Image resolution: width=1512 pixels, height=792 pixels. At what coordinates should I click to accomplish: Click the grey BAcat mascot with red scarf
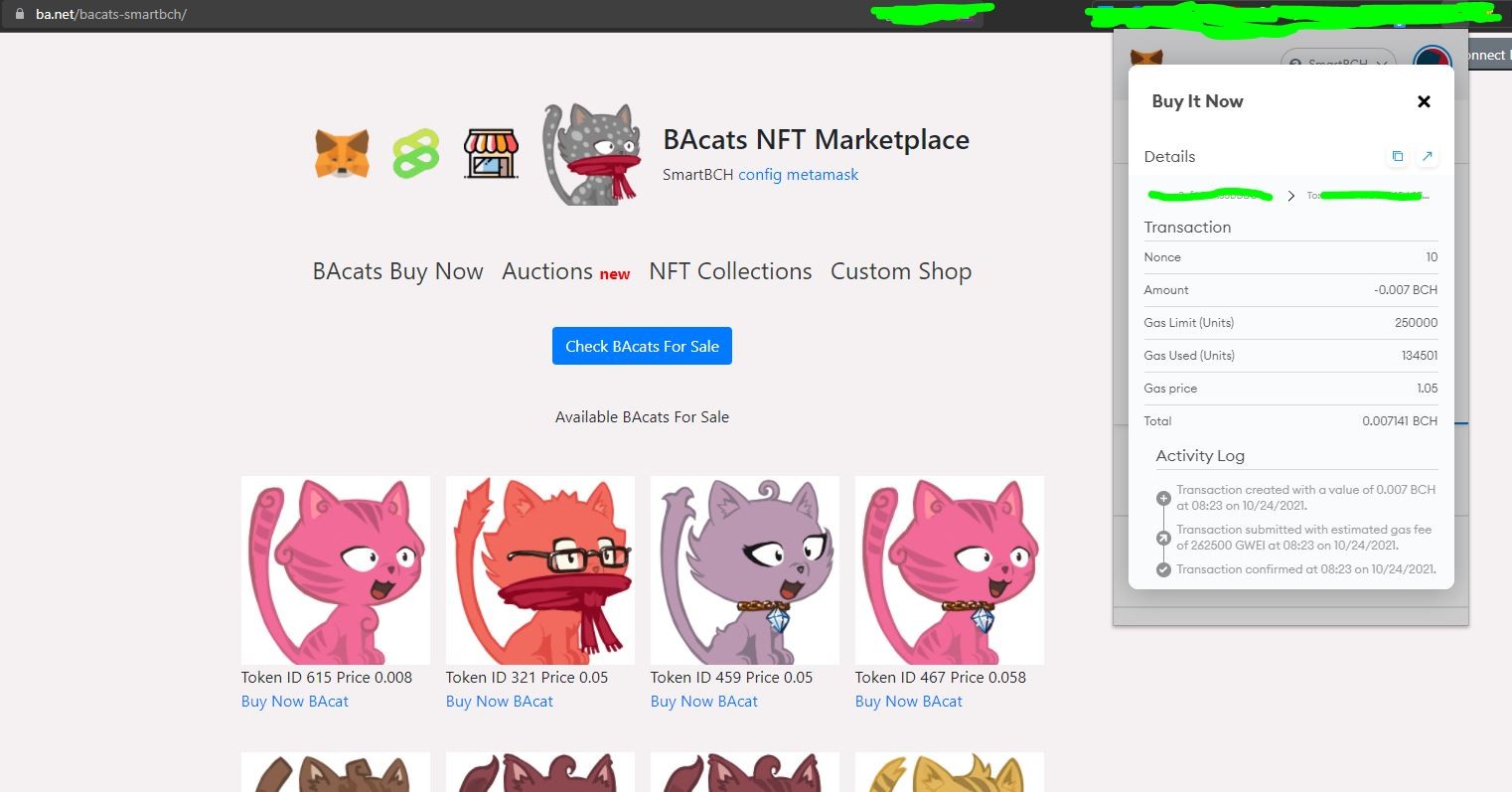point(592,154)
